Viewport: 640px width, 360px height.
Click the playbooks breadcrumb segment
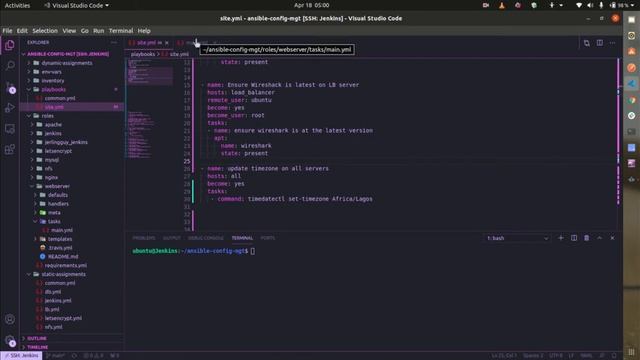(143, 54)
